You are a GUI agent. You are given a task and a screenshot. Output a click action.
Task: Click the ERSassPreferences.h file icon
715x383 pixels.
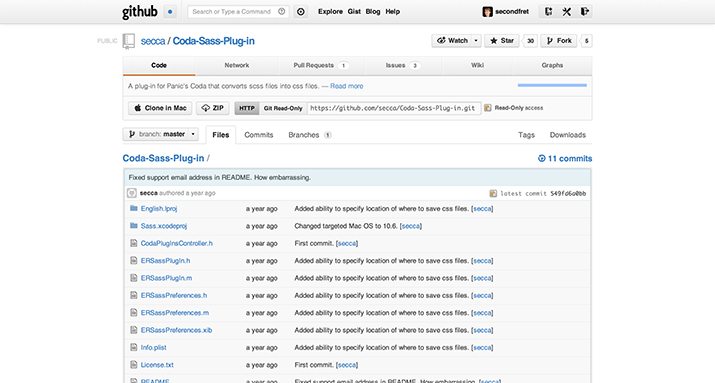tap(134, 295)
